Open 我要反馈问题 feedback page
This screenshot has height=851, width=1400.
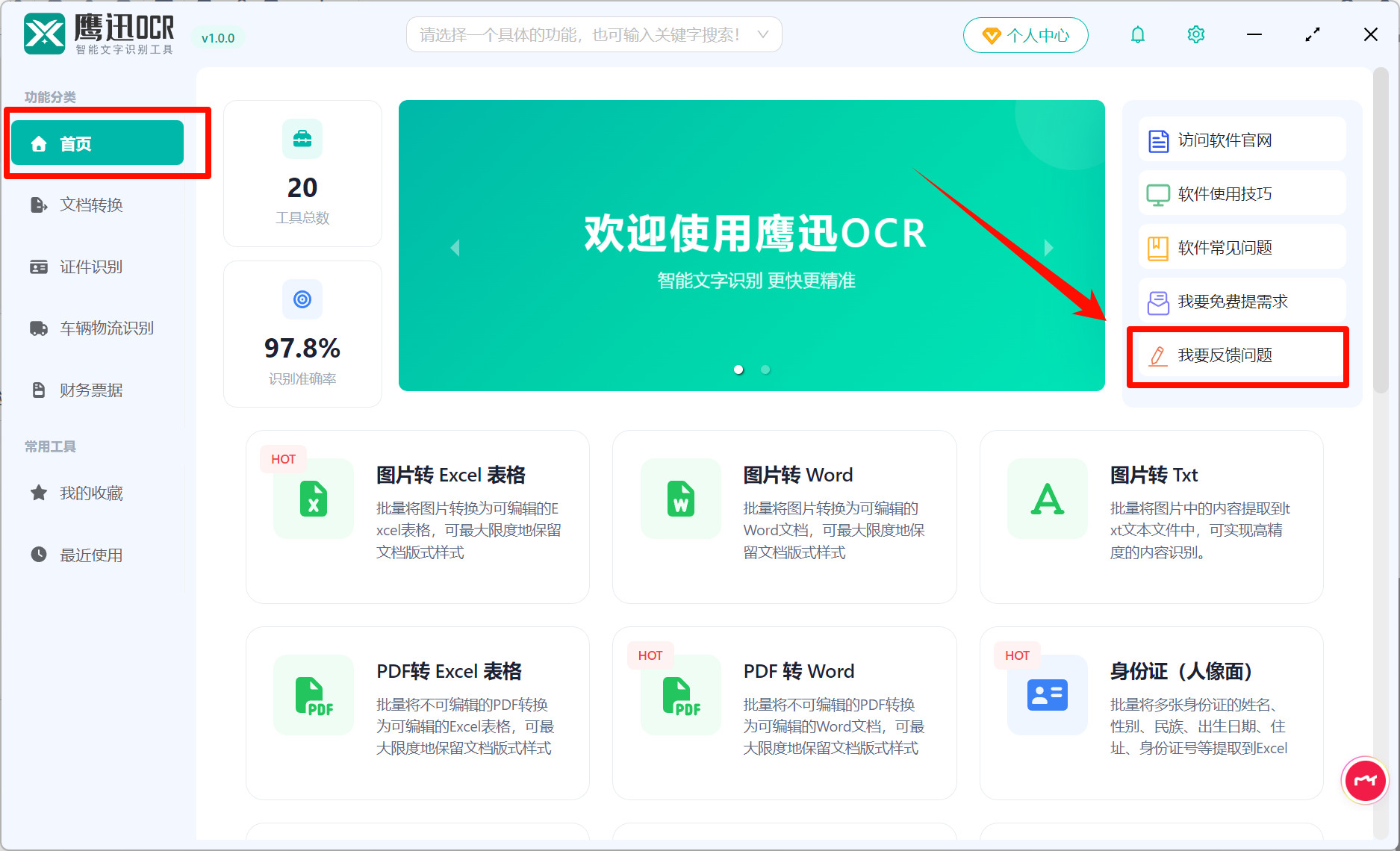[1237, 356]
